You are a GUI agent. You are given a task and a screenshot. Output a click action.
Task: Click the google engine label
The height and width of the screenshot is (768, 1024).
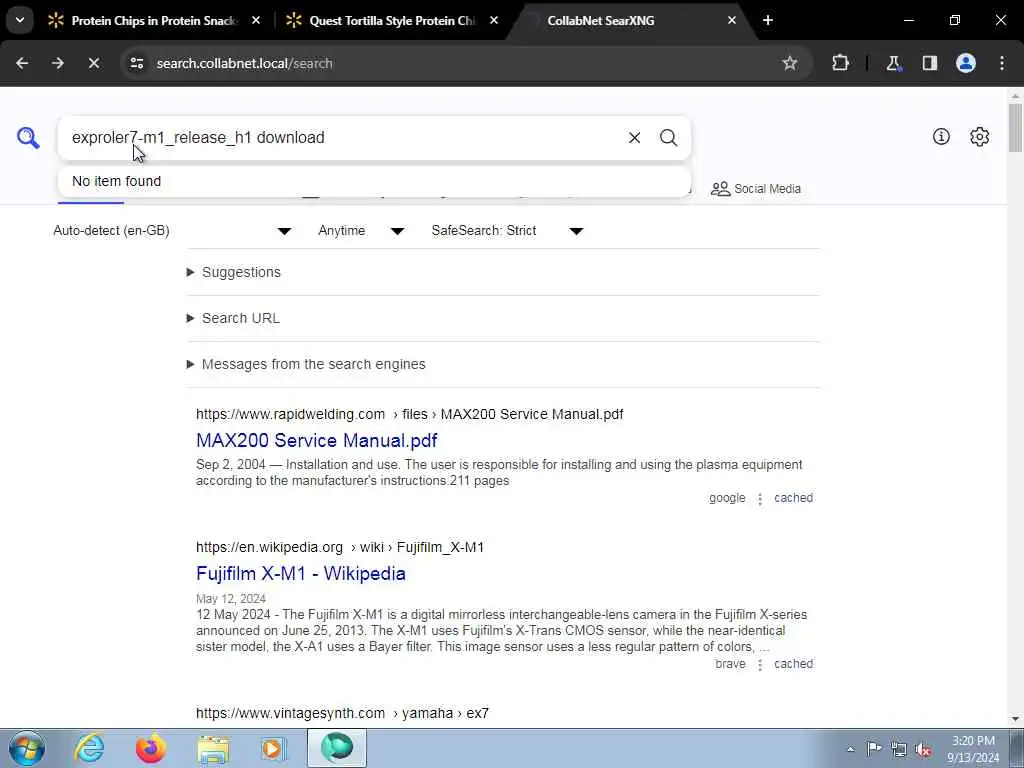coord(727,498)
